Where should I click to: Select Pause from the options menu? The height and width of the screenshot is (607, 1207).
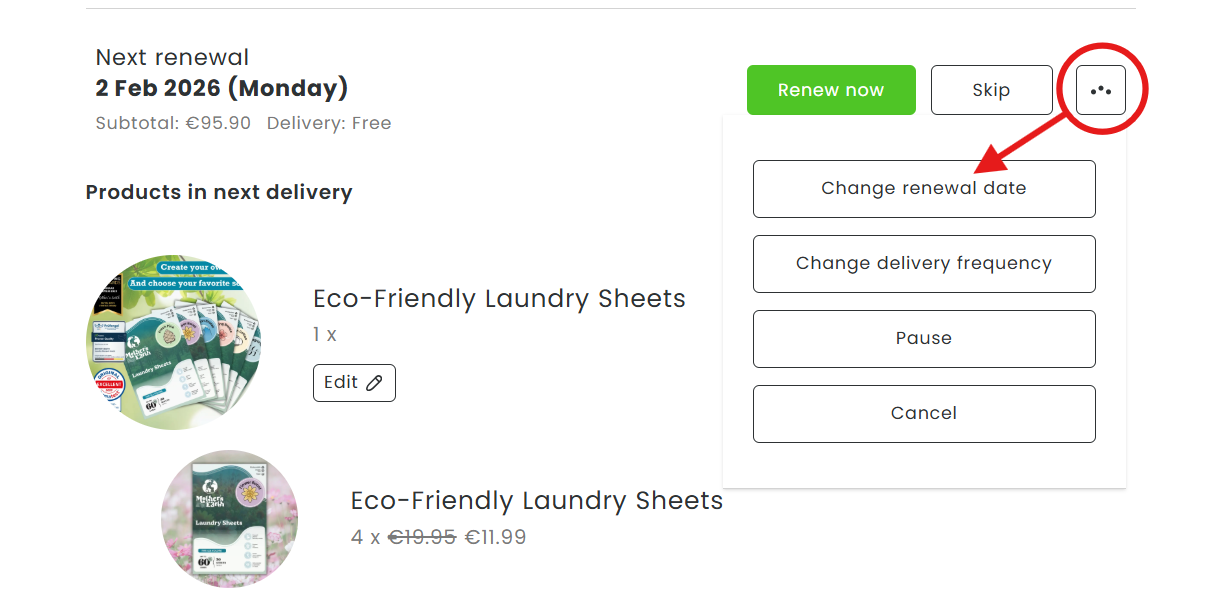(x=924, y=339)
